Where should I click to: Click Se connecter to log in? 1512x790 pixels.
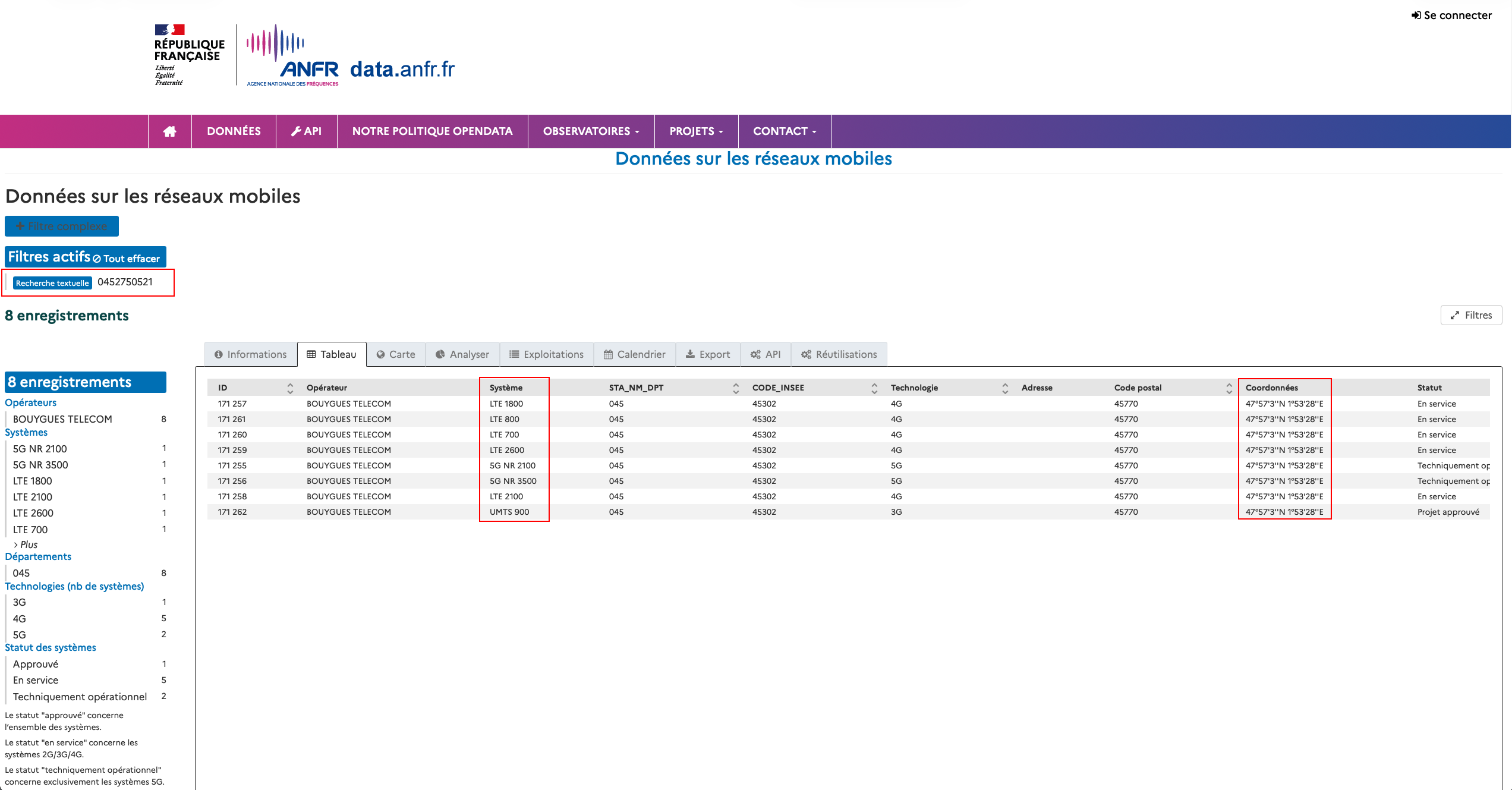click(x=1451, y=15)
